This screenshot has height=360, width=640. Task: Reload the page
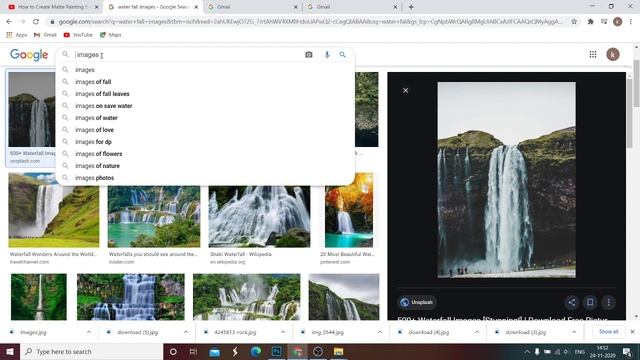[36, 21]
